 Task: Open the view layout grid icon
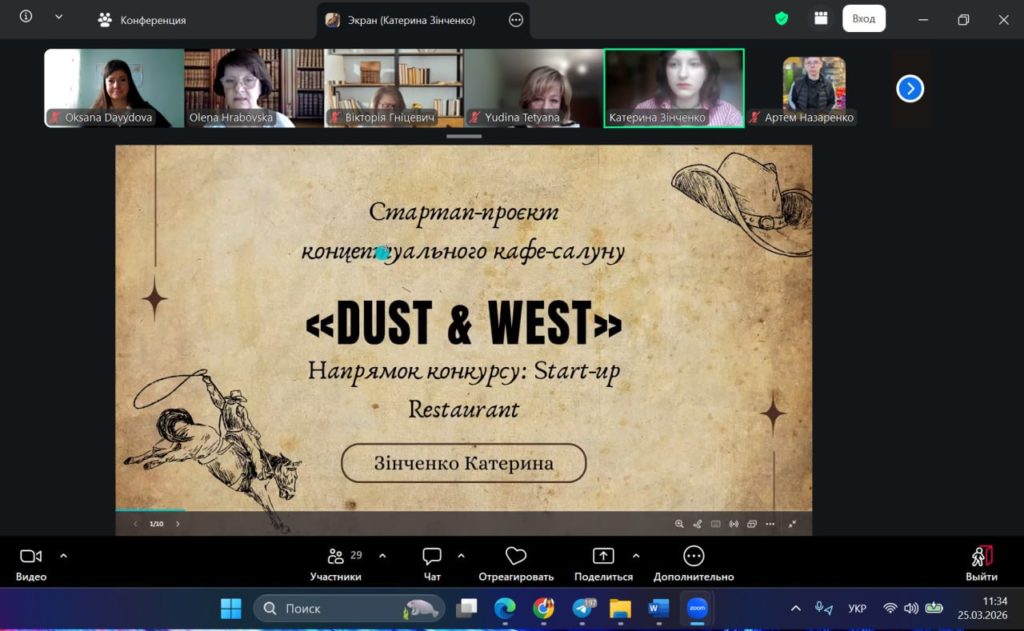(820, 19)
